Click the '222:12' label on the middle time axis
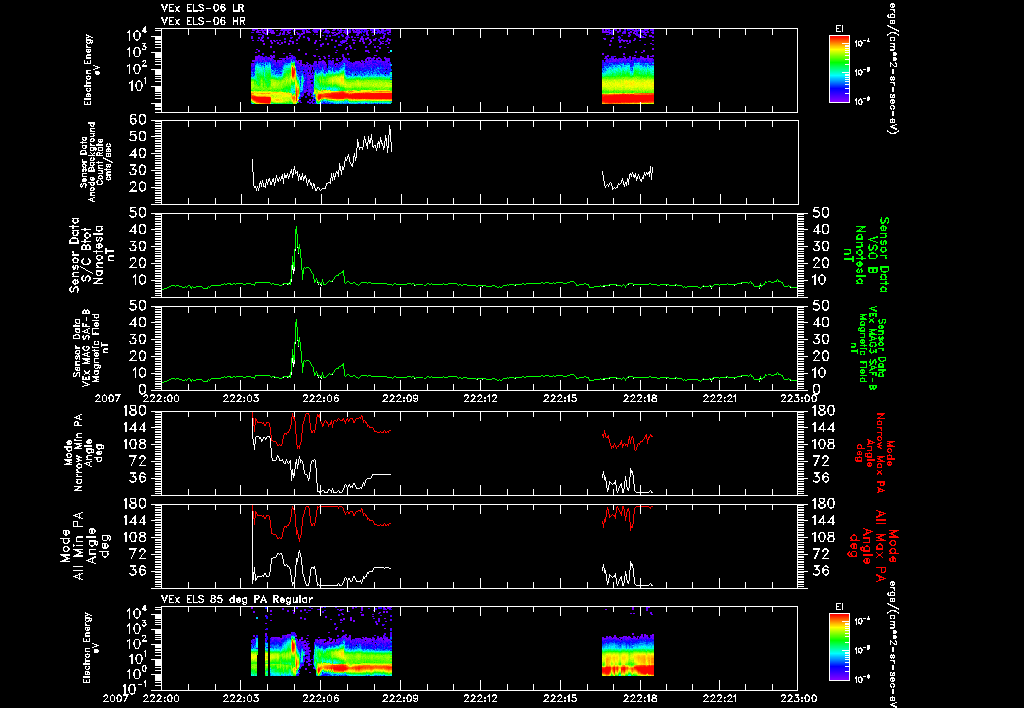The width and height of the screenshot is (1024, 708). pyautogui.click(x=481, y=398)
